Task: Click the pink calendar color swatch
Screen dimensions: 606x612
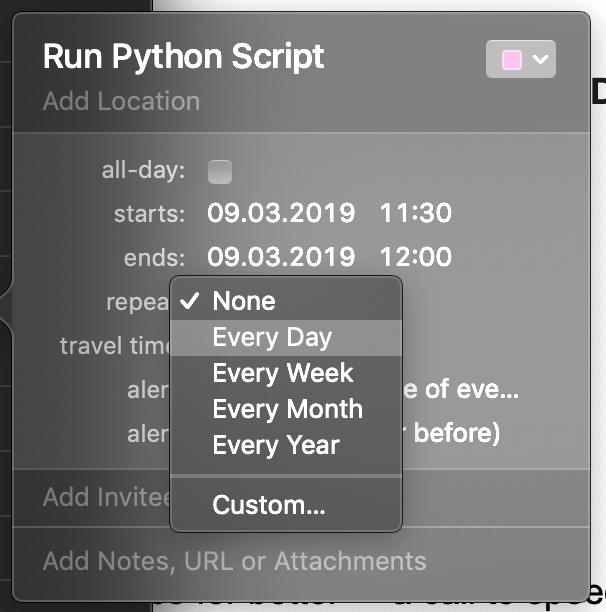Action: (x=512, y=60)
